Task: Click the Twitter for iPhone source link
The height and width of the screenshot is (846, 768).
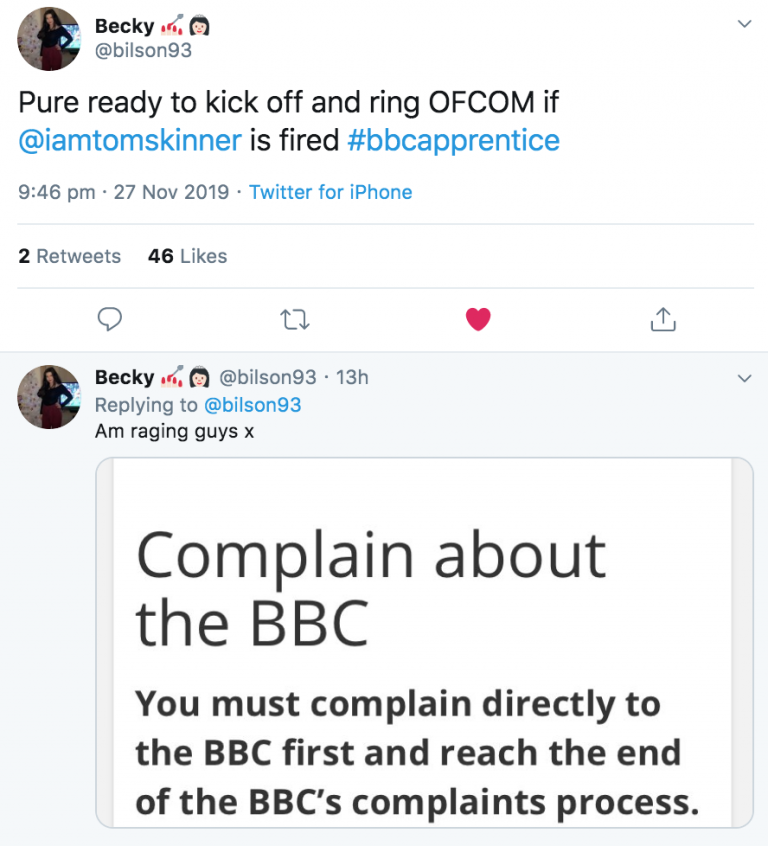Action: (330, 192)
